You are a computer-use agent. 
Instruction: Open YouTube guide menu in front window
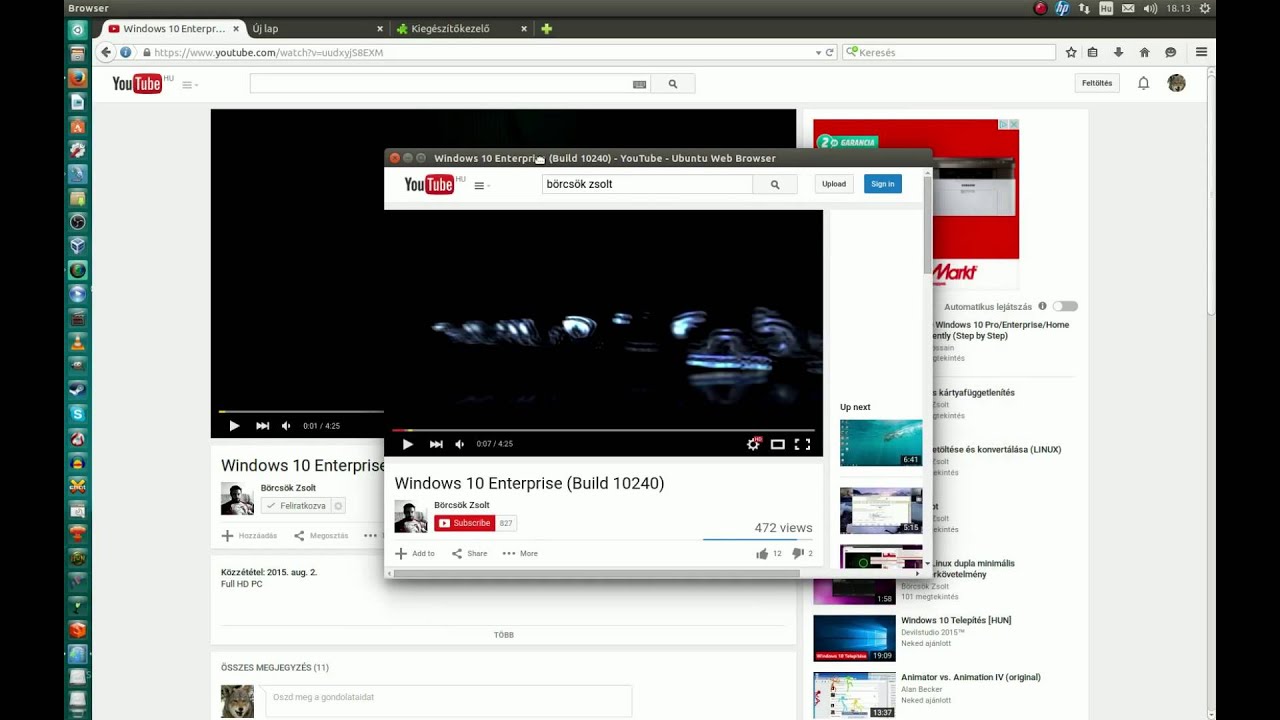[481, 185]
